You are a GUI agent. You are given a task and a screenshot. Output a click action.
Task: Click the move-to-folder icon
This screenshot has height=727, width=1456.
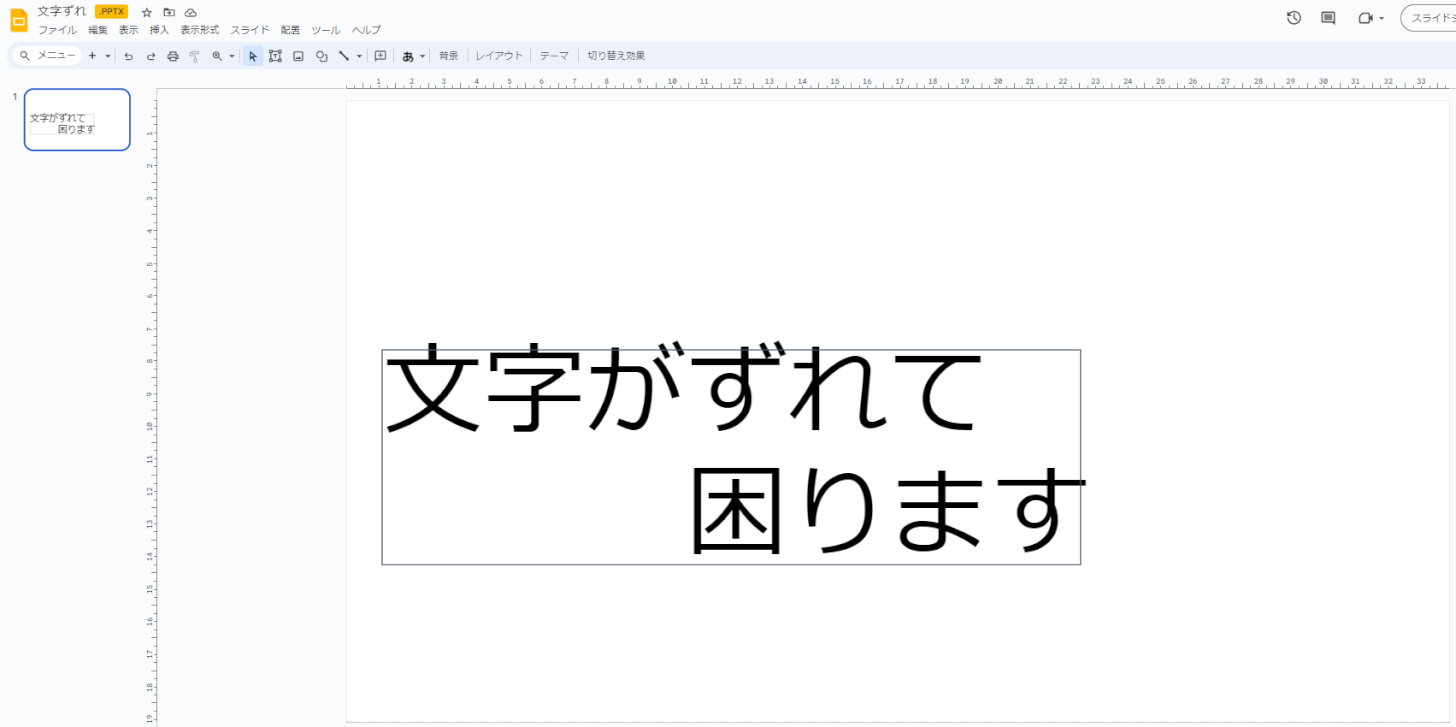[x=169, y=12]
